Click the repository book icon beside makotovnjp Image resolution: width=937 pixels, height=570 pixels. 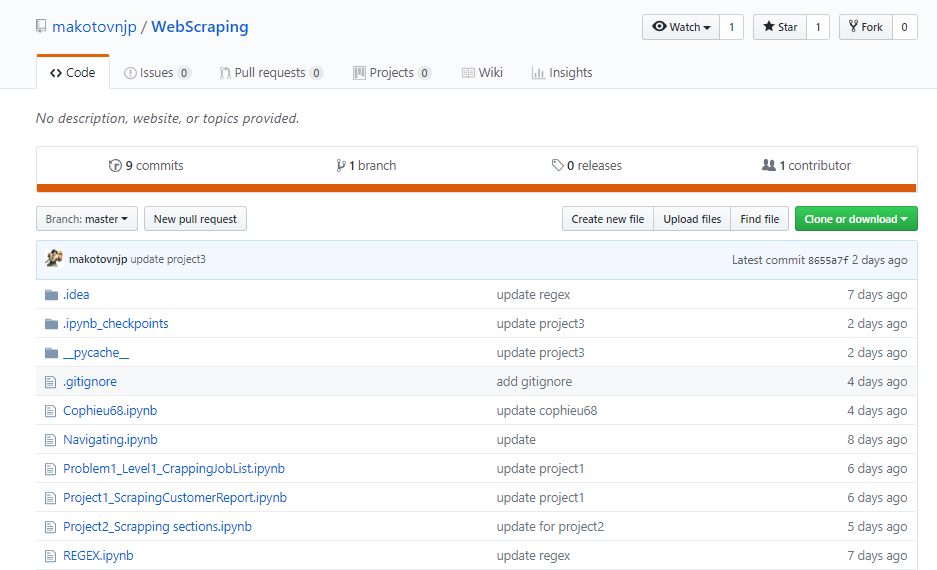(41, 26)
